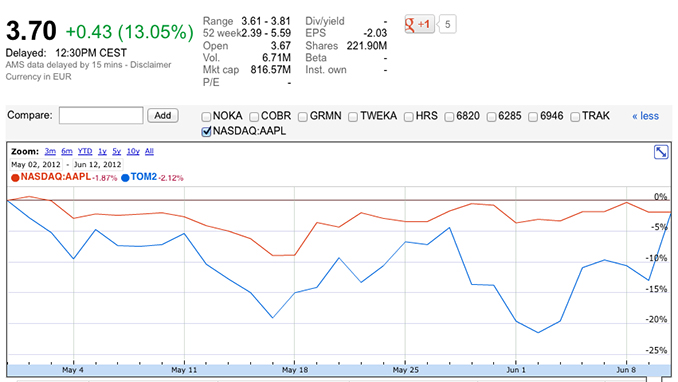Viewport: 678px width, 382px height.
Task: Click the start date field May 02, 2012
Action: pyautogui.click(x=36, y=165)
